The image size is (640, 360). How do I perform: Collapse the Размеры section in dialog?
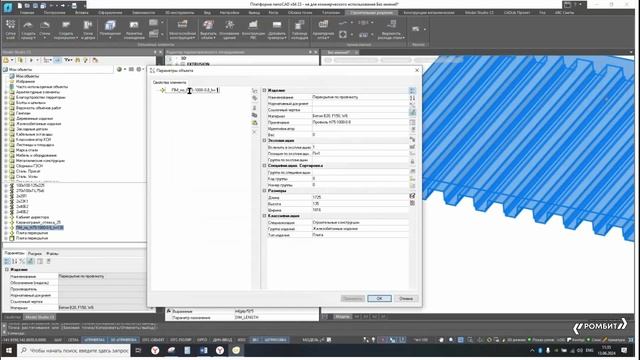click(x=264, y=191)
